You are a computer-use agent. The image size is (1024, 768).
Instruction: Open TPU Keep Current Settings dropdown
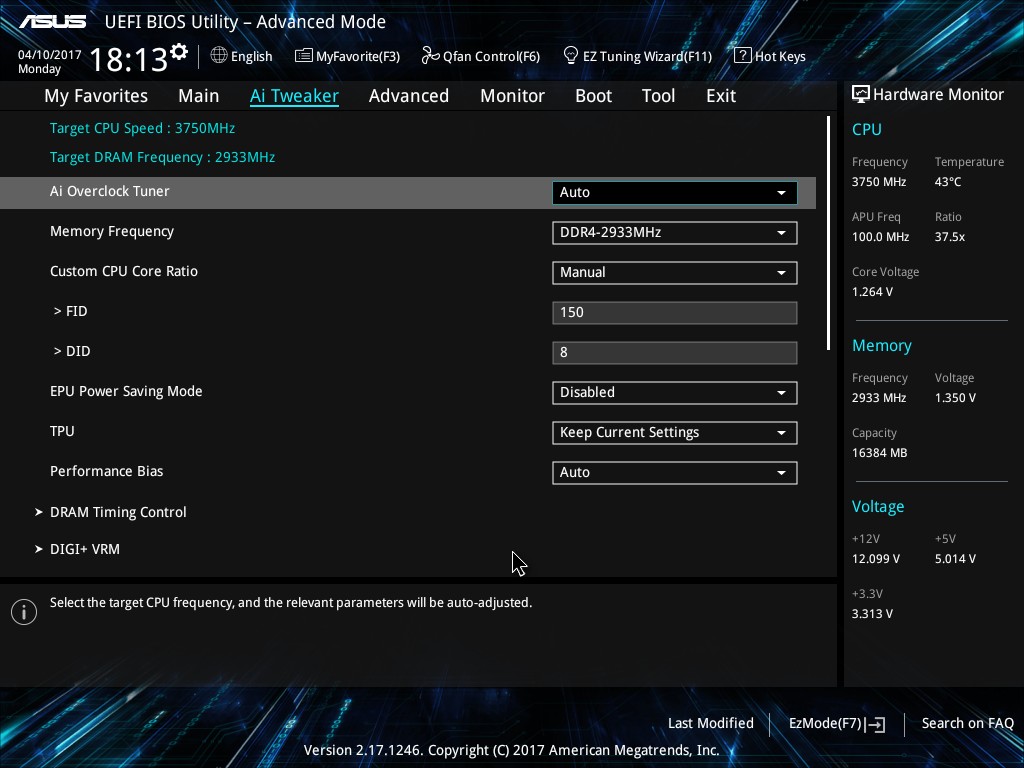coord(675,432)
